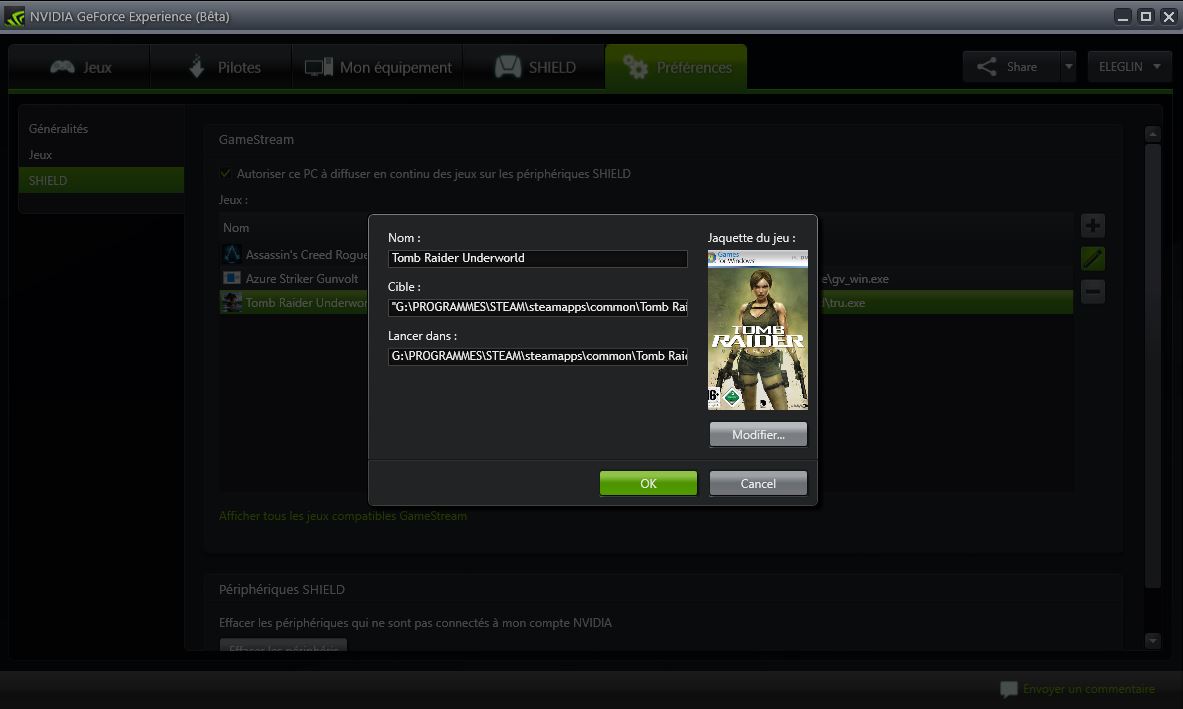
Task: Click the Tomb Raider Underworld list icon
Action: click(x=230, y=302)
